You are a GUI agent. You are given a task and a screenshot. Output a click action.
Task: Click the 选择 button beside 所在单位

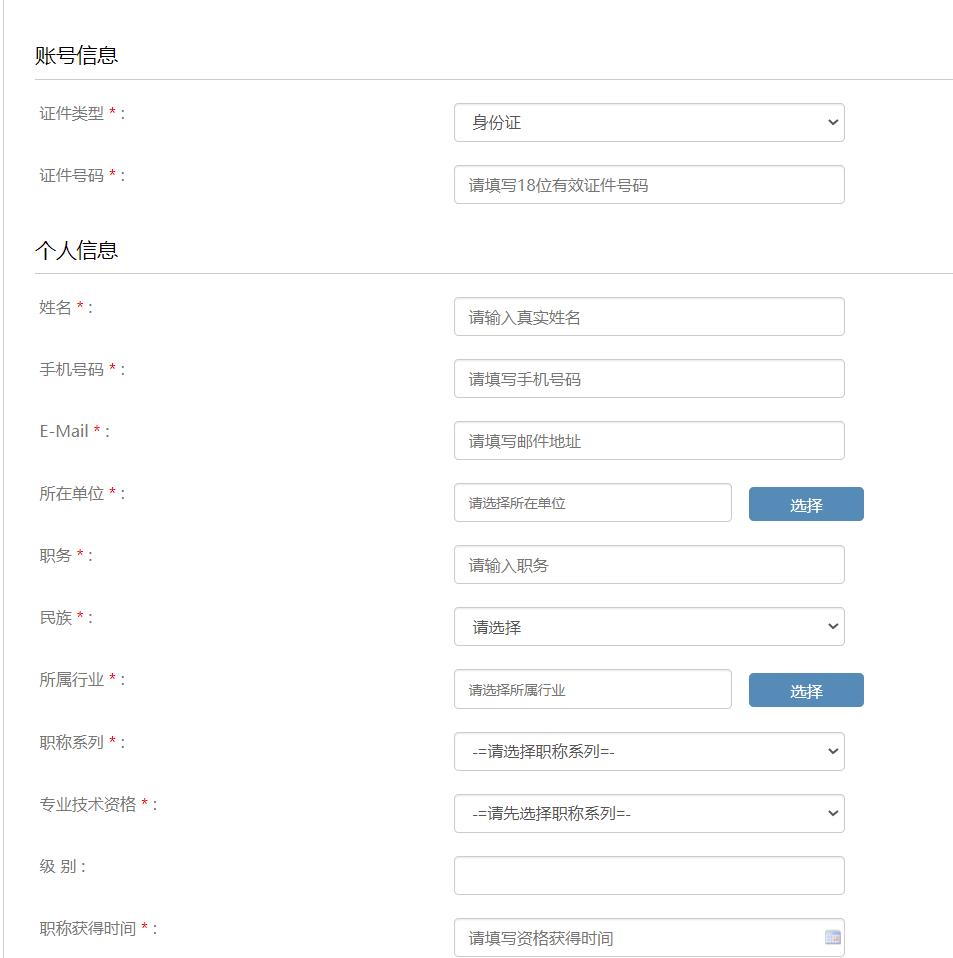click(805, 505)
